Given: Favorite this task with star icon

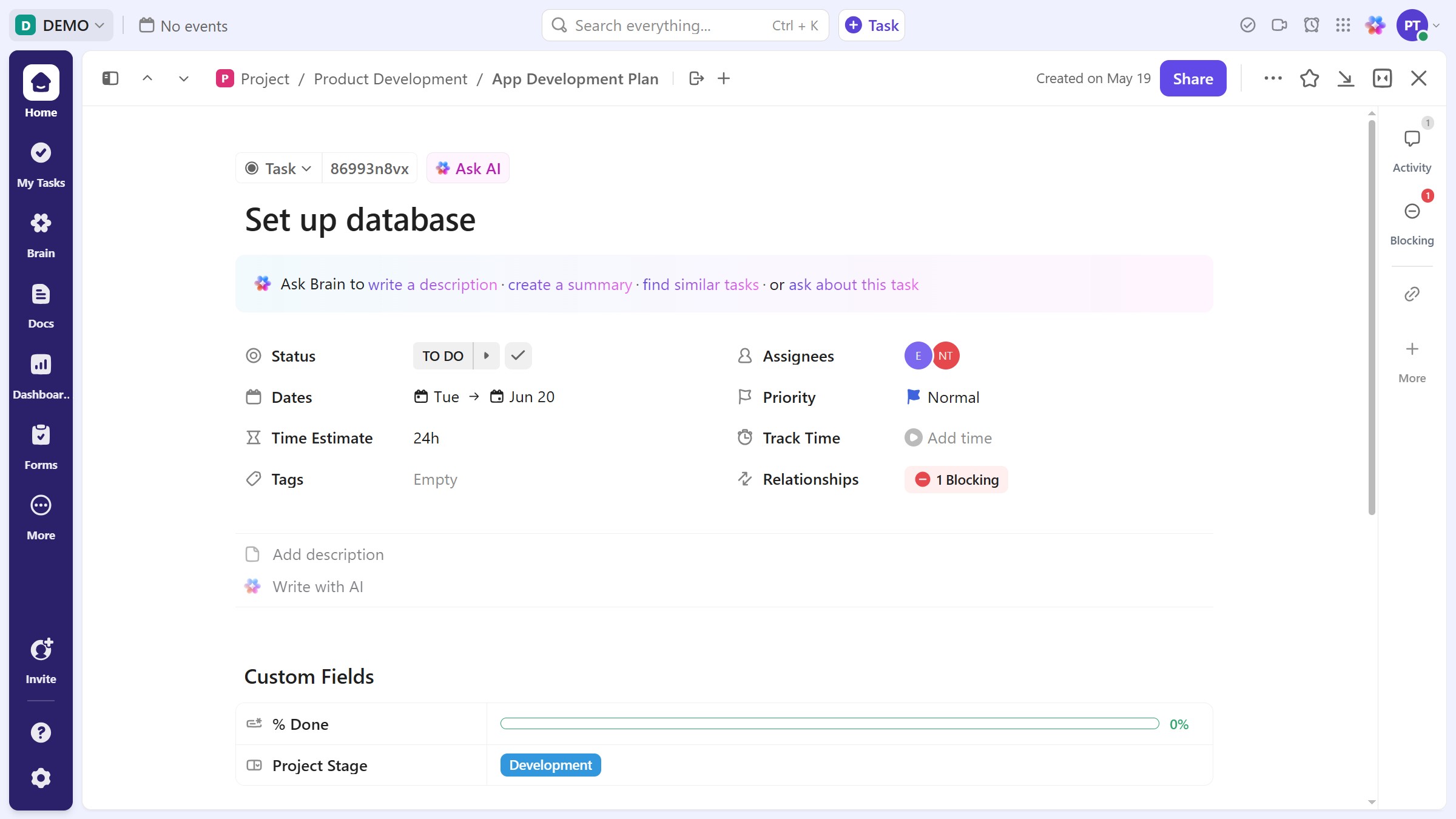Looking at the screenshot, I should pyautogui.click(x=1309, y=79).
